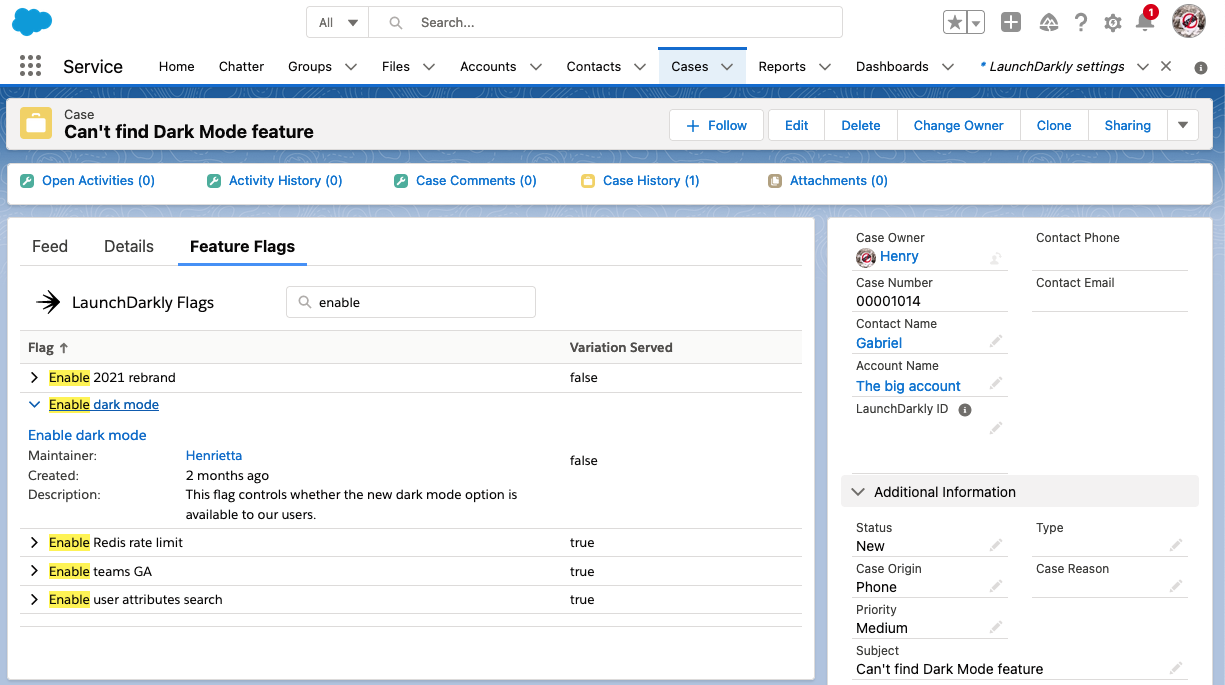Screen dimensions: 1225x685
Task: Expand the Enable Redis rate limit row
Action: tap(35, 543)
